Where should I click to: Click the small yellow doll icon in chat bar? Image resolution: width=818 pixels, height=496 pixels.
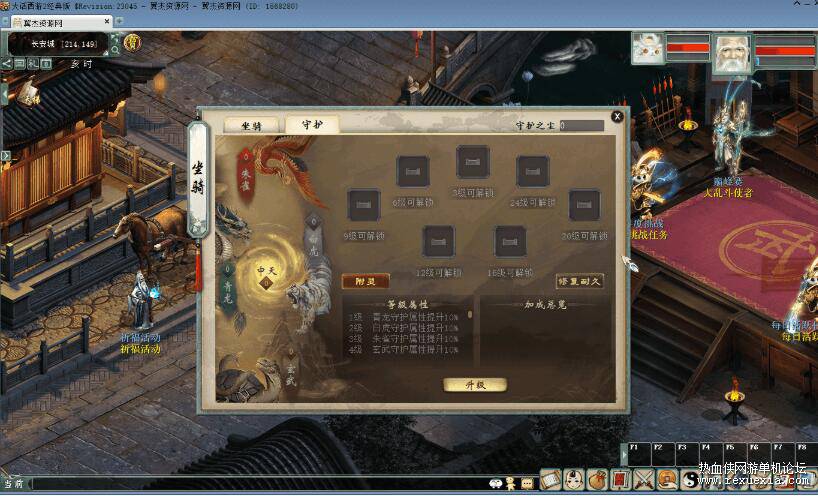[x=511, y=483]
